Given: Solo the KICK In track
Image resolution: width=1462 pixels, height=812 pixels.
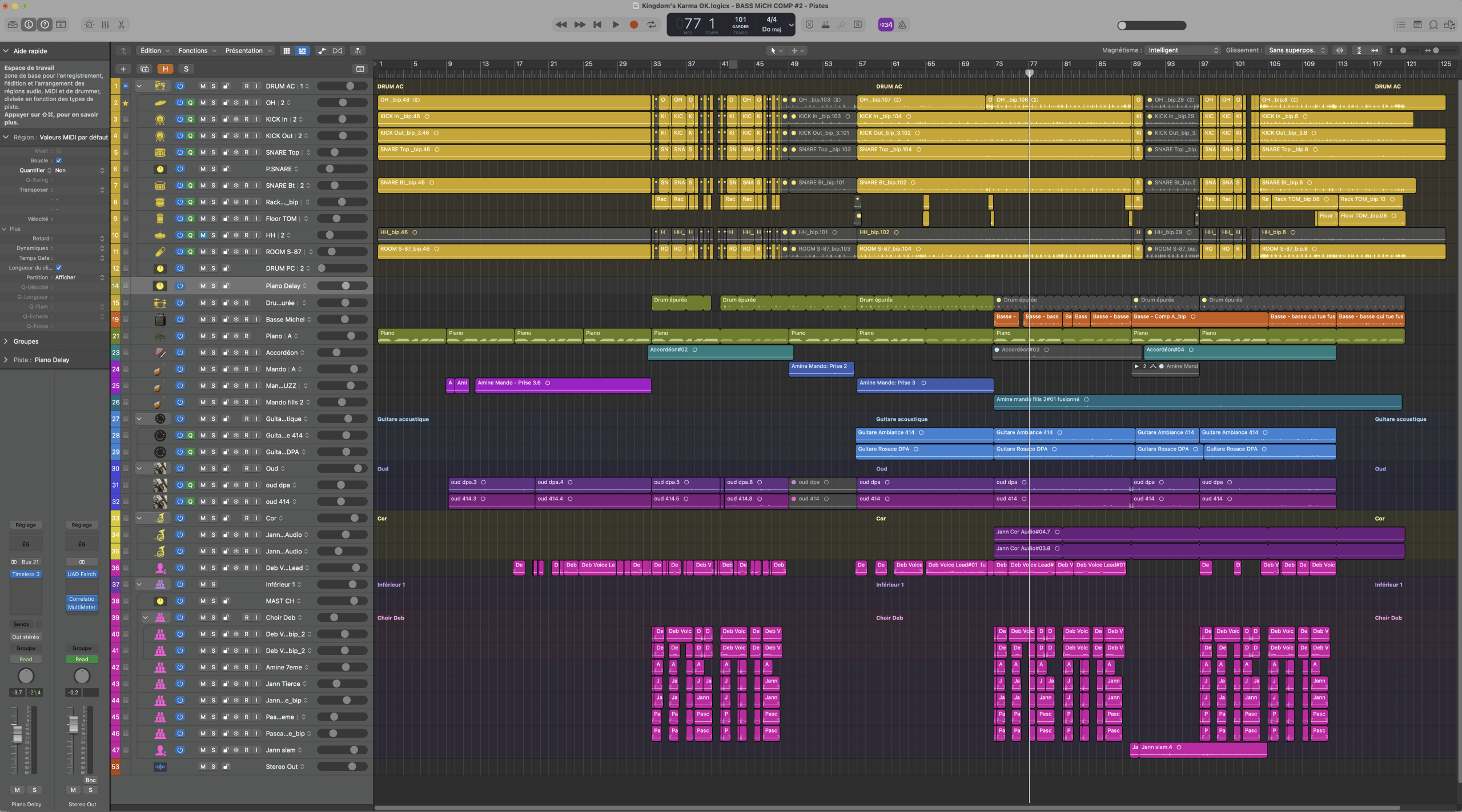Looking at the screenshot, I should (x=213, y=119).
